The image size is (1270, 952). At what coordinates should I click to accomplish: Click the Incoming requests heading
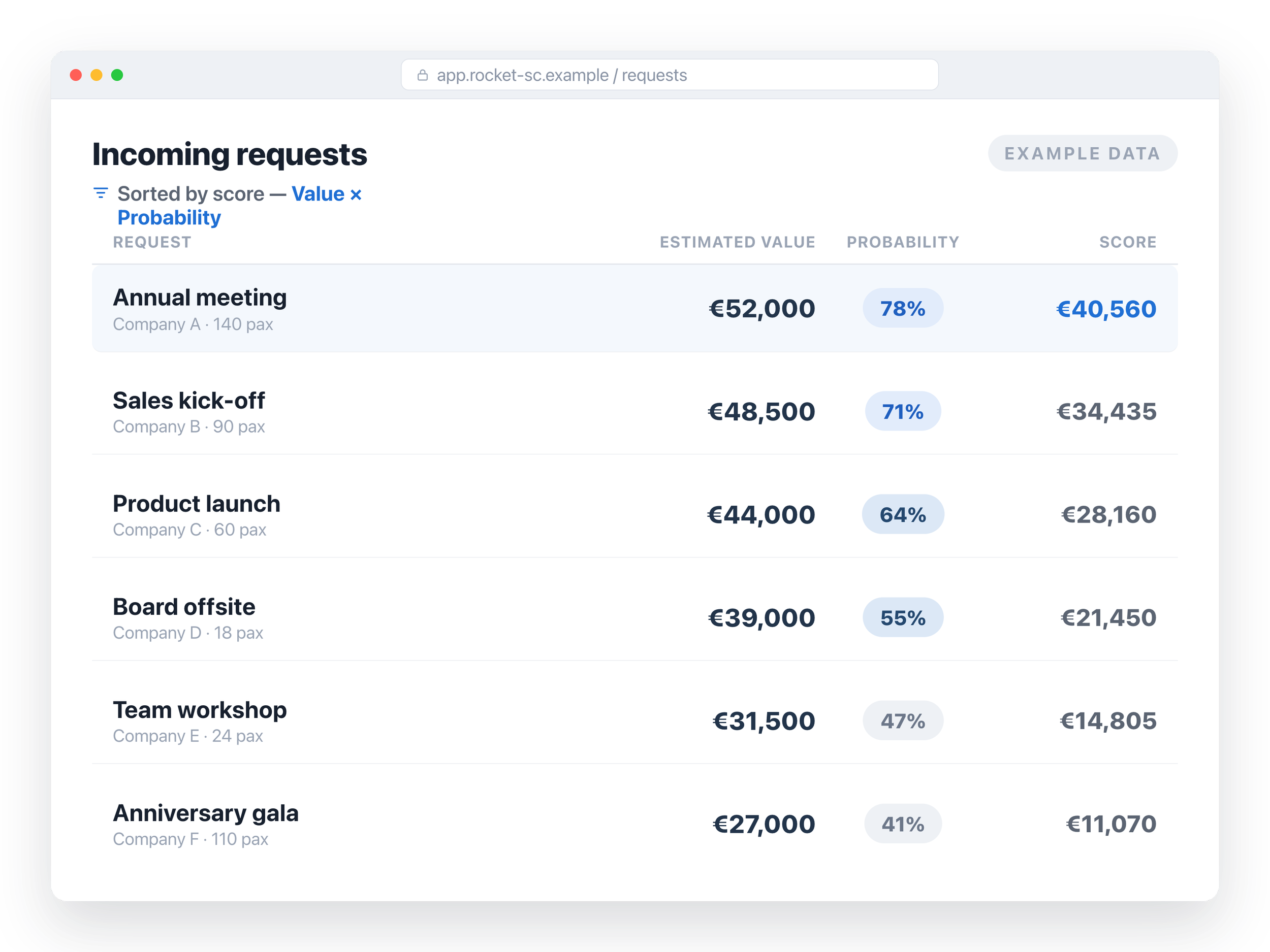click(230, 154)
